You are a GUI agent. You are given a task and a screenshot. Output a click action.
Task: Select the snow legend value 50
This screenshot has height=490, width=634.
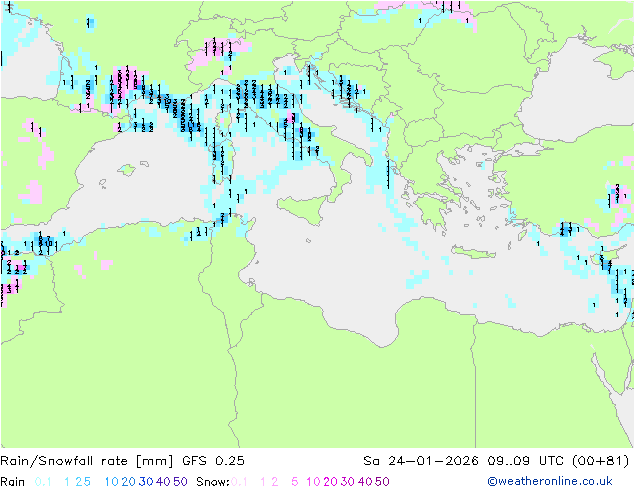click(382, 482)
